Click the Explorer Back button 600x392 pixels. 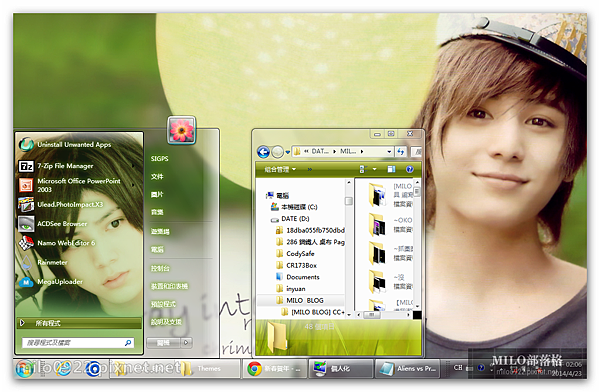click(263, 152)
